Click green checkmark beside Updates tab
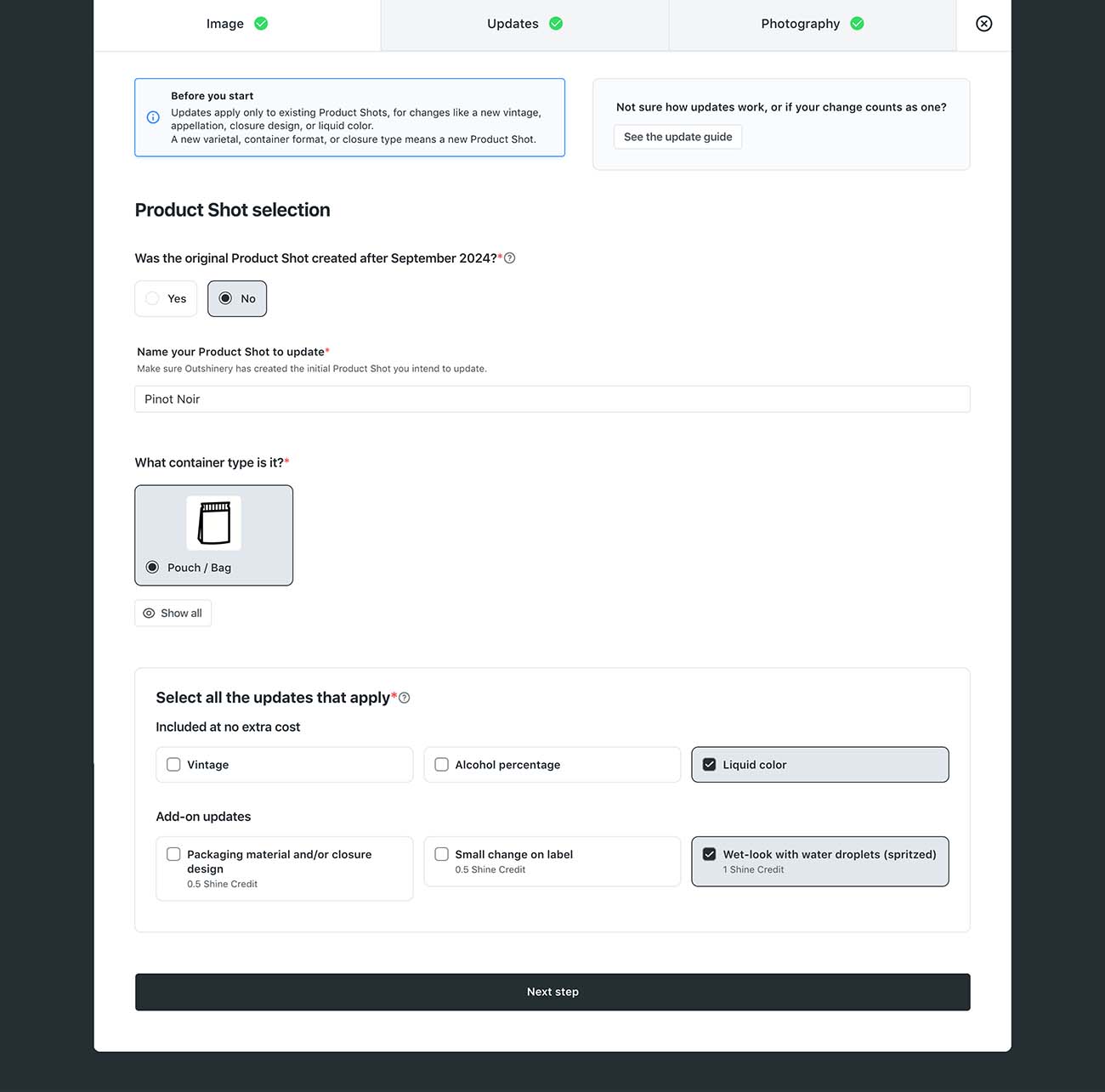Screen dimensions: 1105x1092 point(556,24)
